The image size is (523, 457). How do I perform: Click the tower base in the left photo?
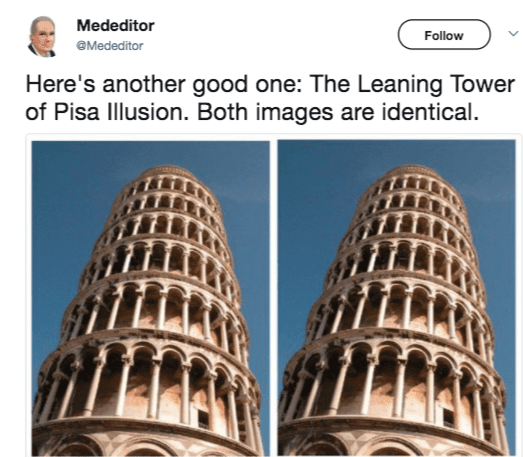147,437
